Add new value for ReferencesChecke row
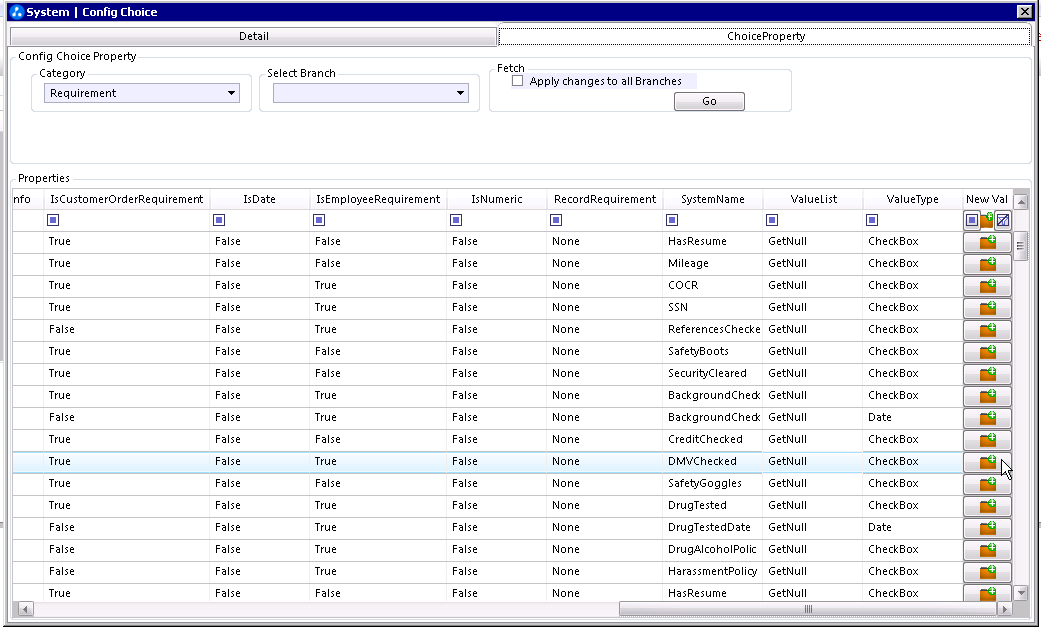Screen dimensions: 1041x629 click(987, 329)
